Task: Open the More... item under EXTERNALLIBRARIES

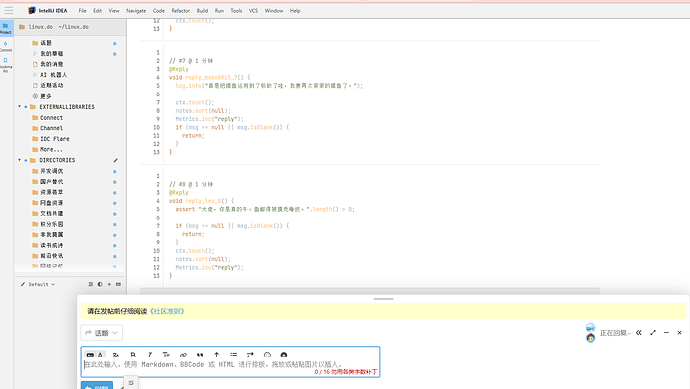Action: click(51, 149)
